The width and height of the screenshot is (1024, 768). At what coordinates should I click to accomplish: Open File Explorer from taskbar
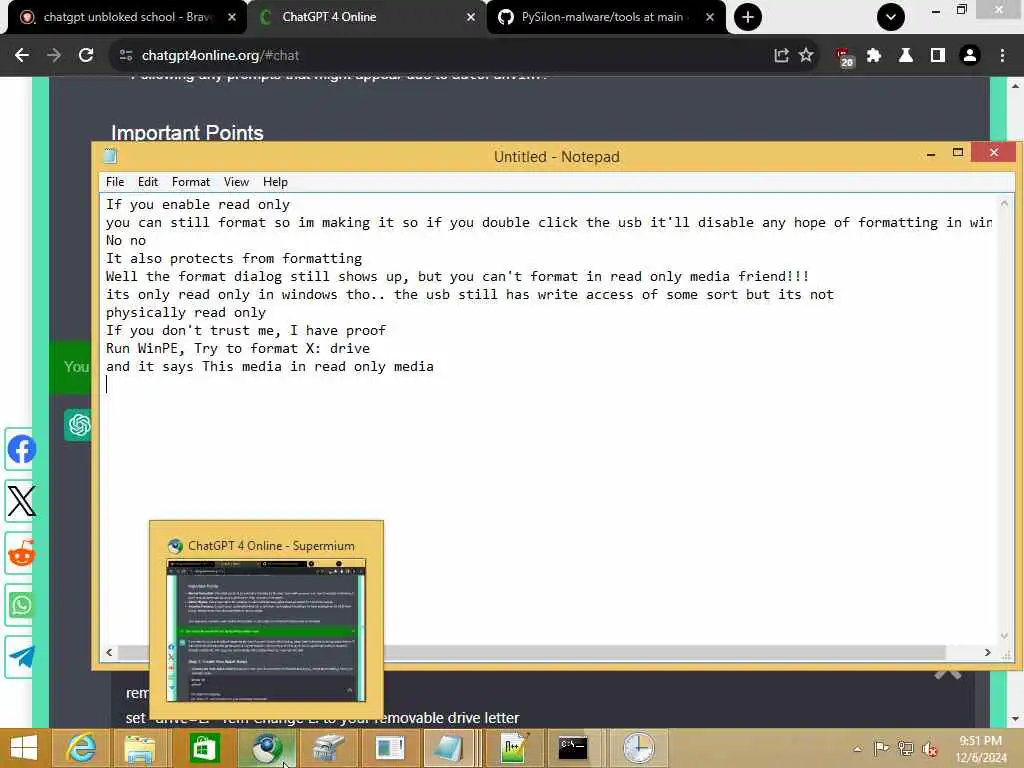[x=140, y=748]
